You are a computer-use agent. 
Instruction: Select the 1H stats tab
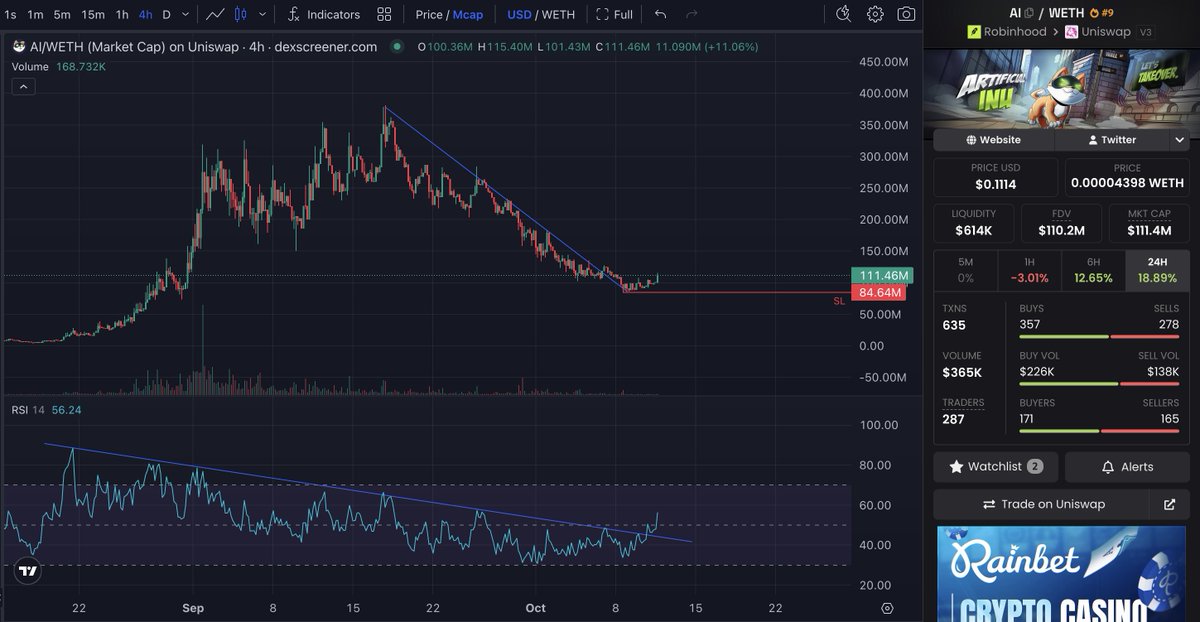click(x=1029, y=269)
